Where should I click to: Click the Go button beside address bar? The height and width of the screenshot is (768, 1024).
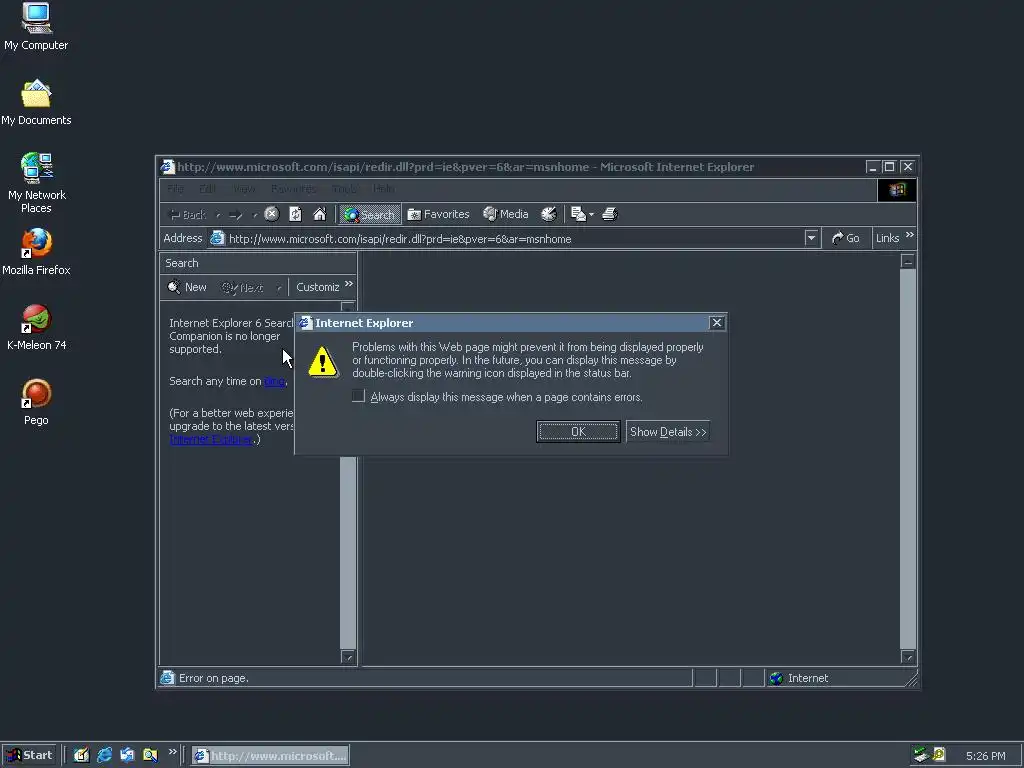(846, 238)
